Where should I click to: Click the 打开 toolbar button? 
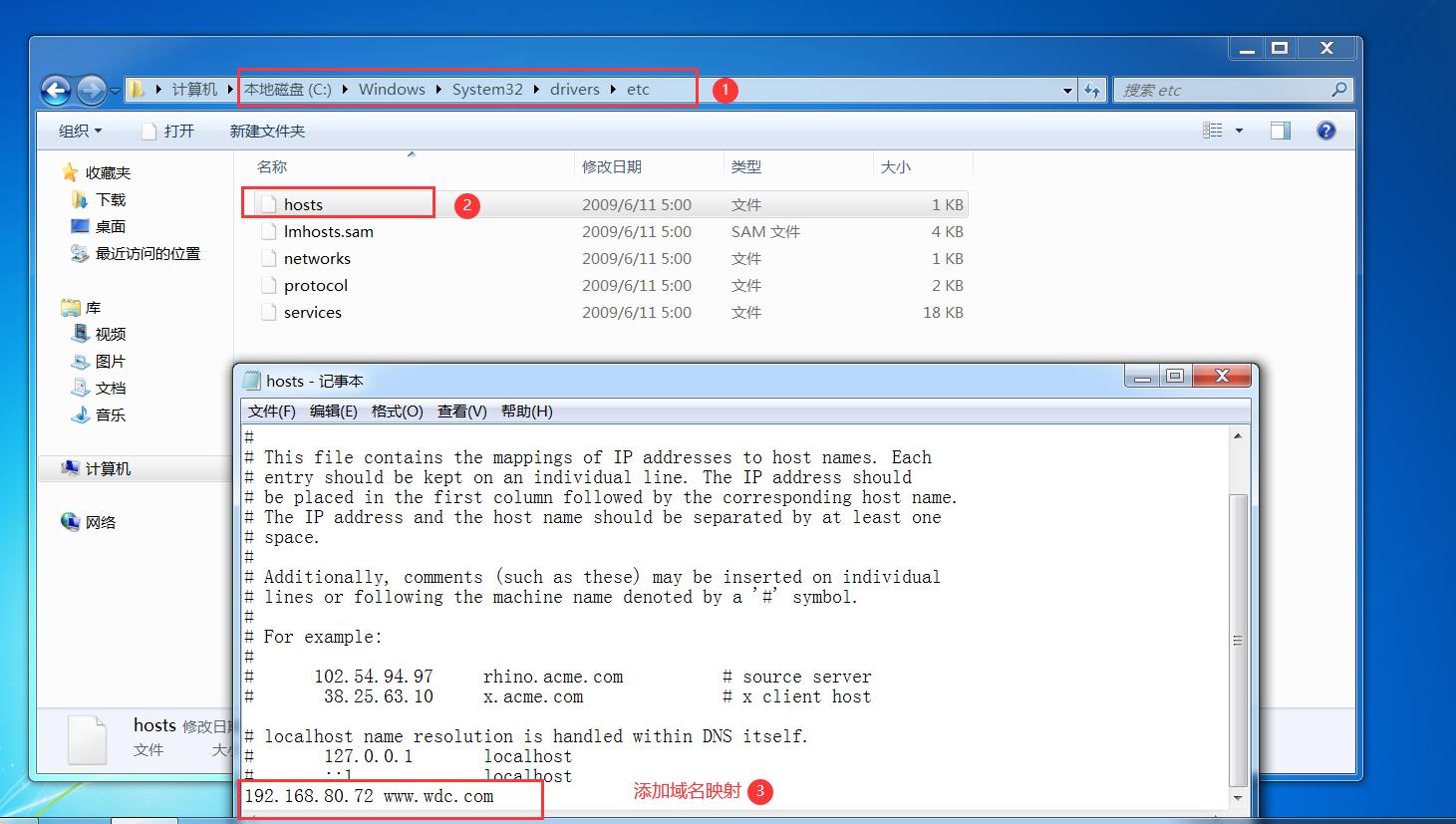167,131
